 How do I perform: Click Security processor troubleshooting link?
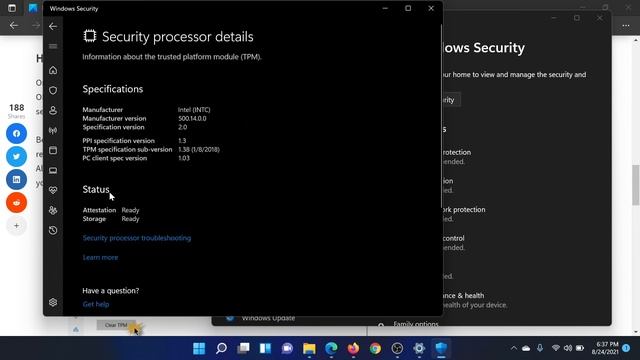(137, 238)
